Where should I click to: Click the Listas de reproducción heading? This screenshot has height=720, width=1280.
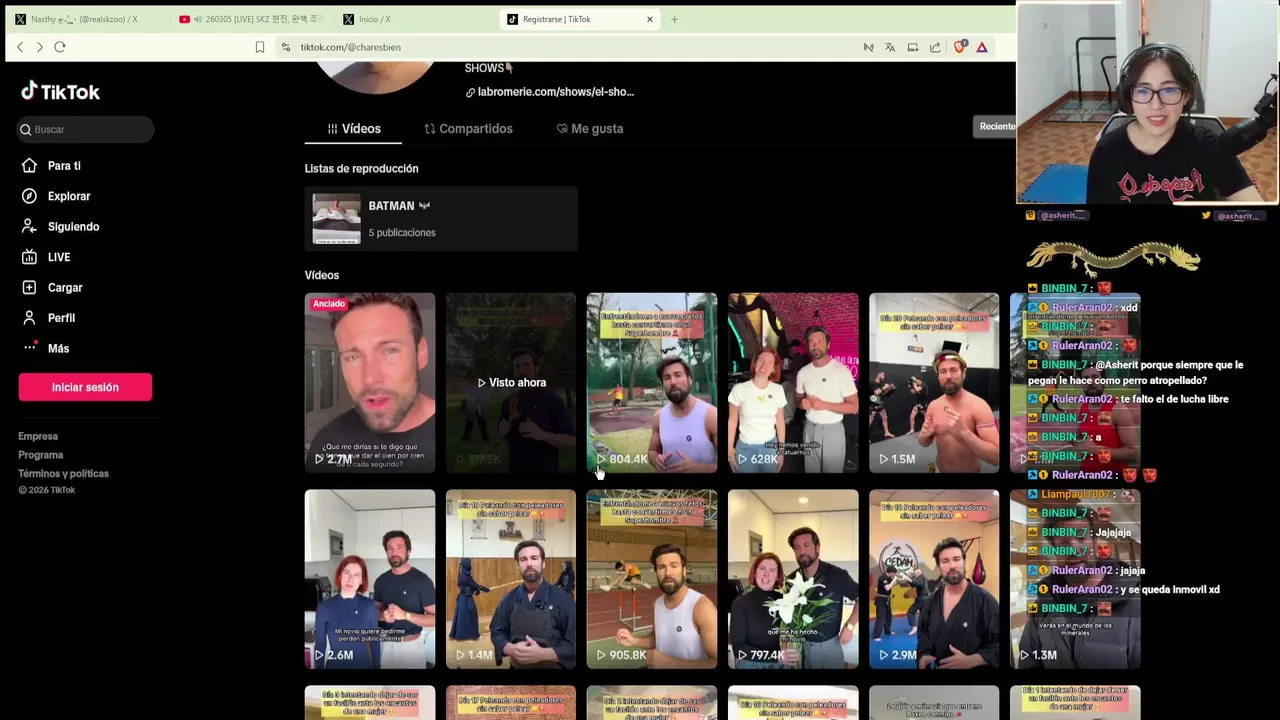click(x=361, y=169)
